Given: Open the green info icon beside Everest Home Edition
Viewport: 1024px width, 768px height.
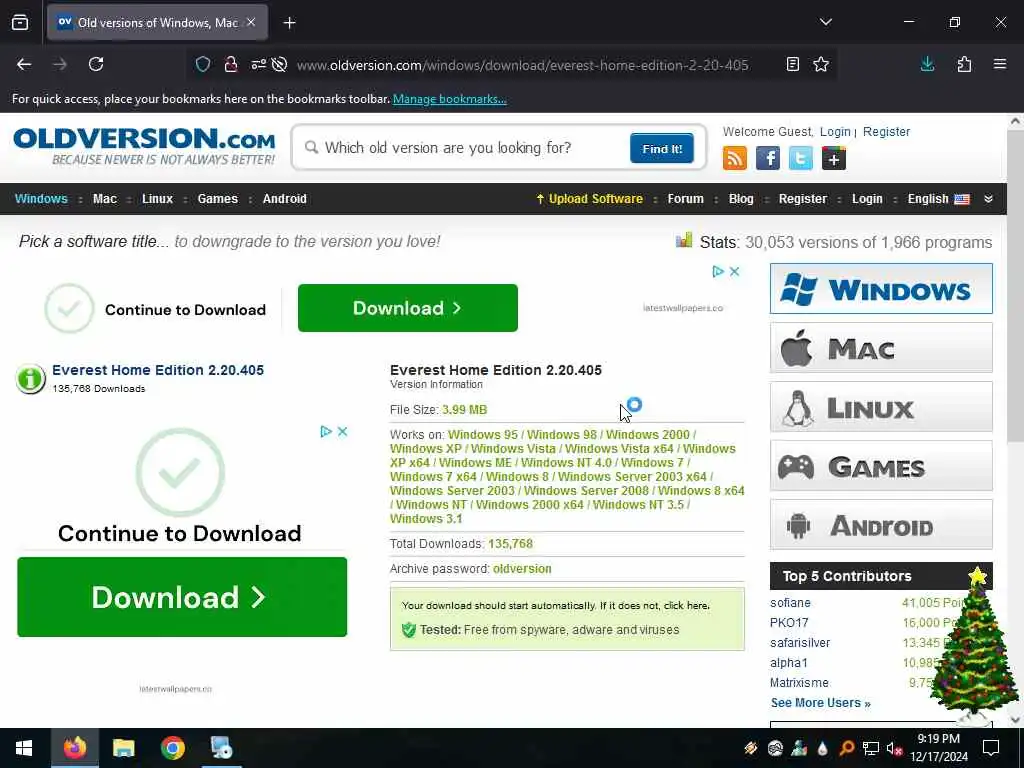Looking at the screenshot, I should [x=30, y=379].
